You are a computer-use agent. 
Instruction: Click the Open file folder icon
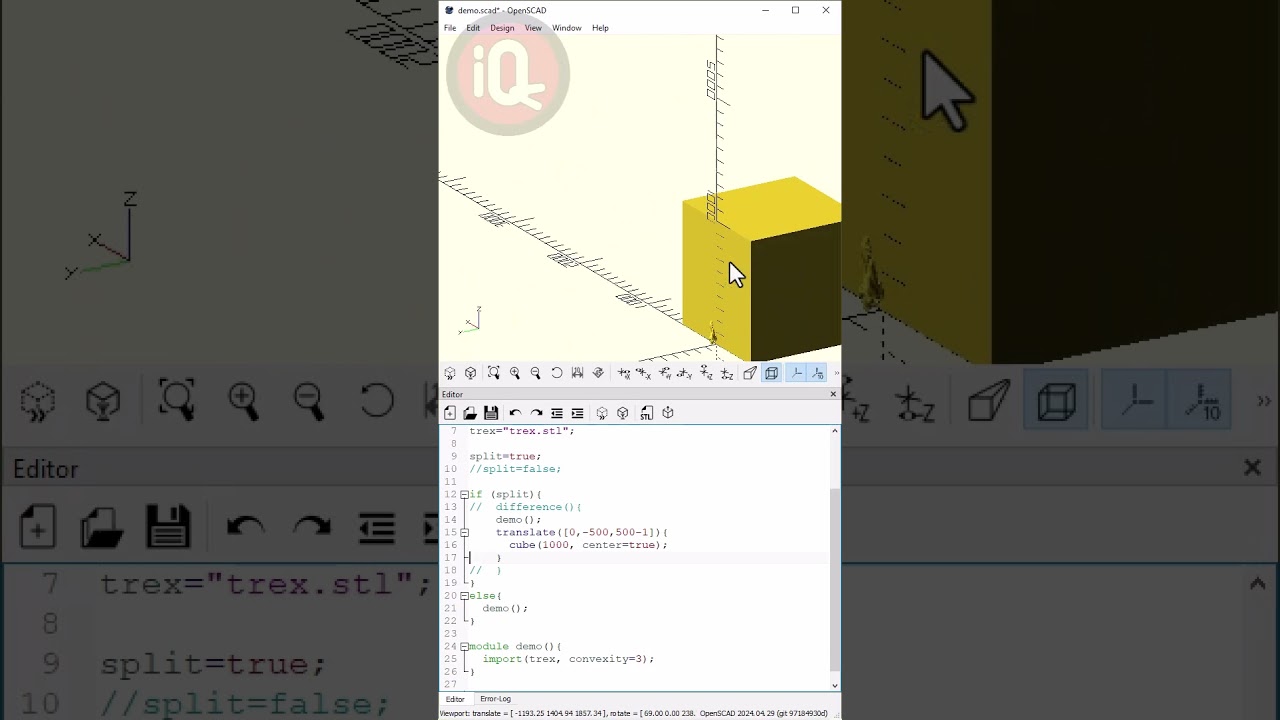[x=470, y=413]
